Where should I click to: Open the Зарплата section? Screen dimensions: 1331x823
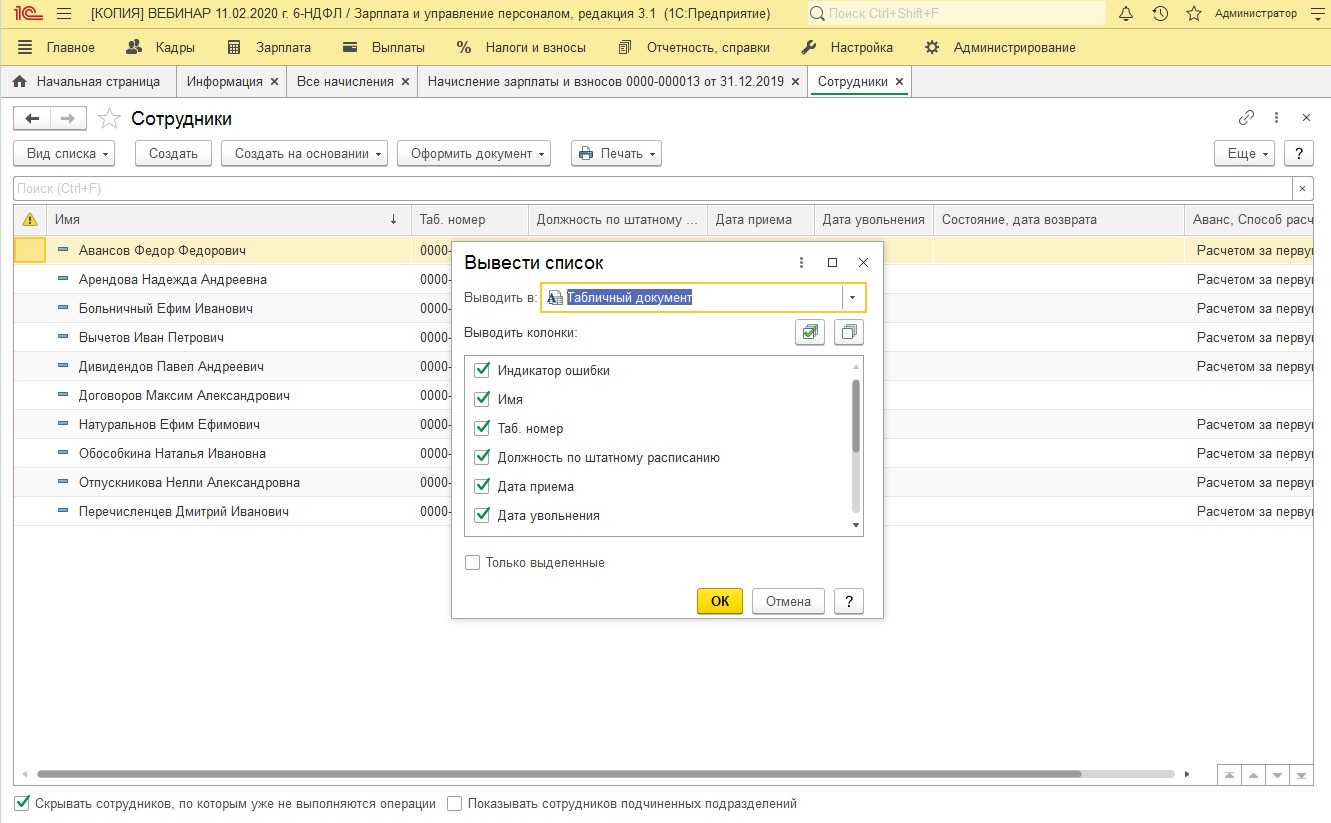click(x=269, y=47)
